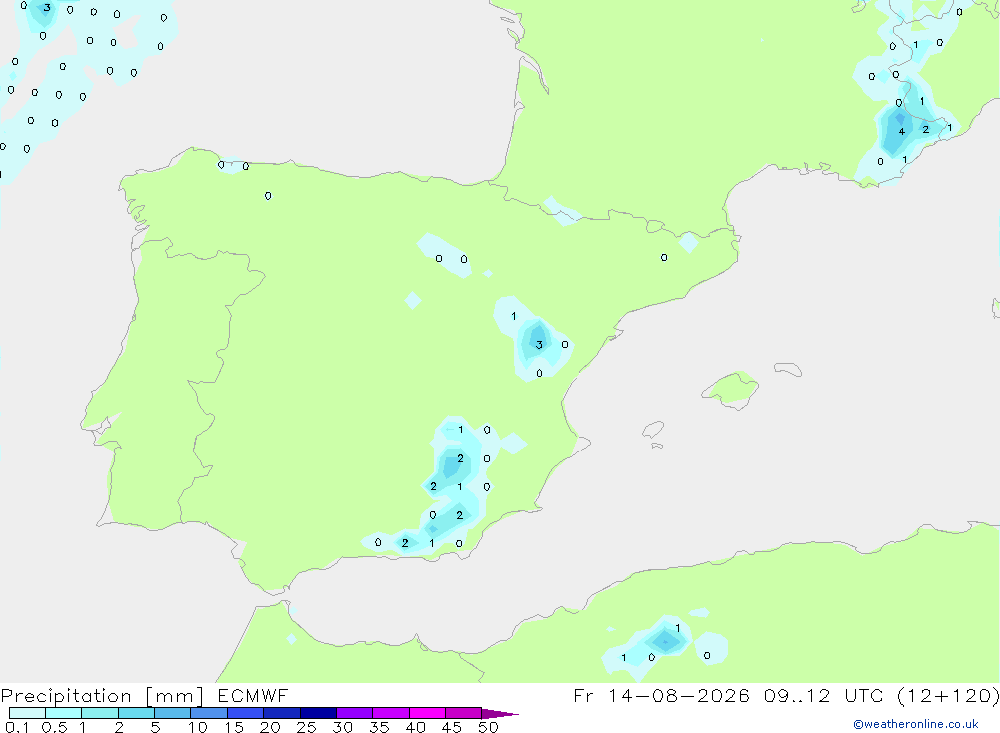Select the 40–45 mm magenta legend swatch

coord(427,713)
